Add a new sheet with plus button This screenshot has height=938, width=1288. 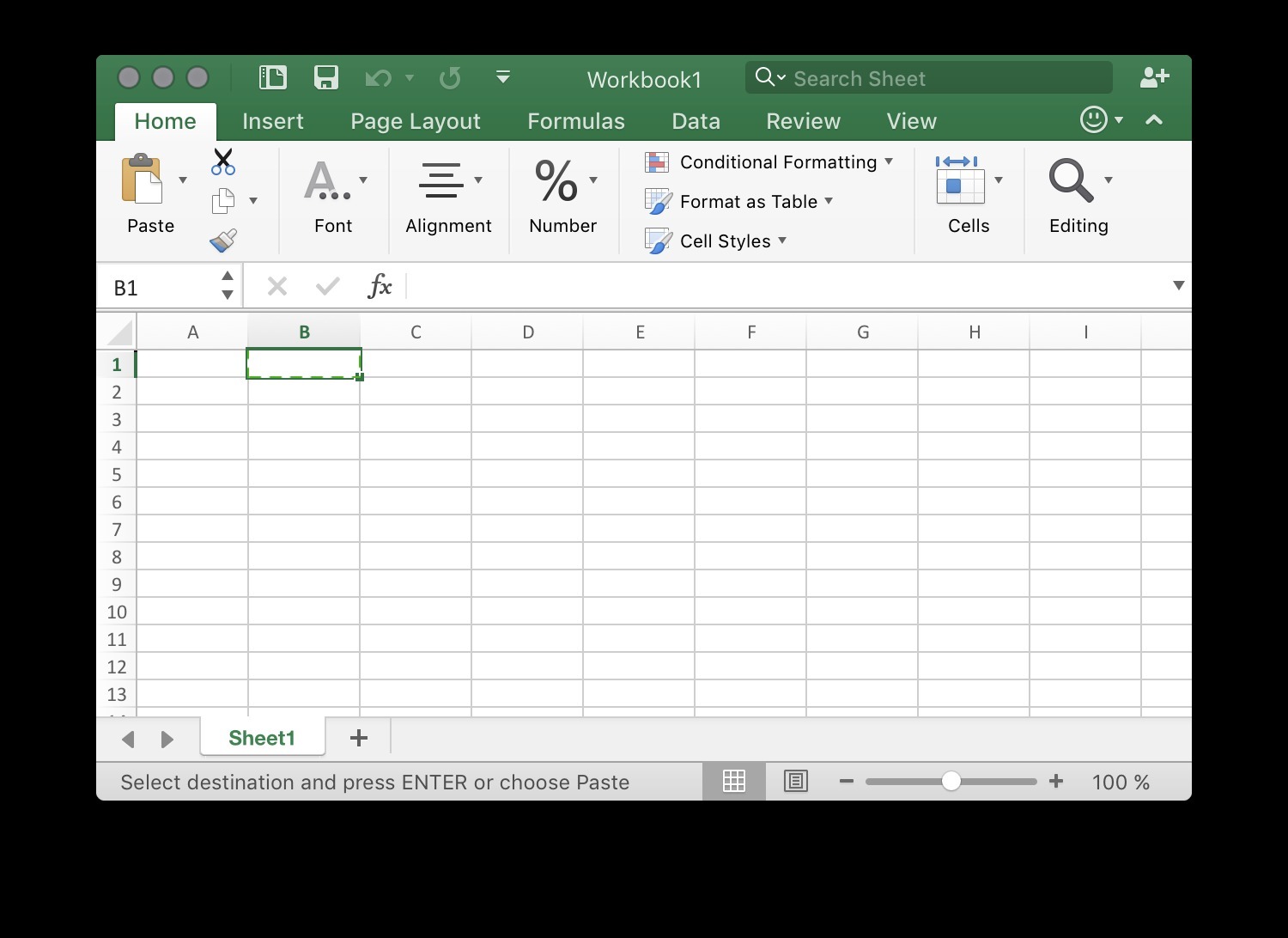pos(359,738)
